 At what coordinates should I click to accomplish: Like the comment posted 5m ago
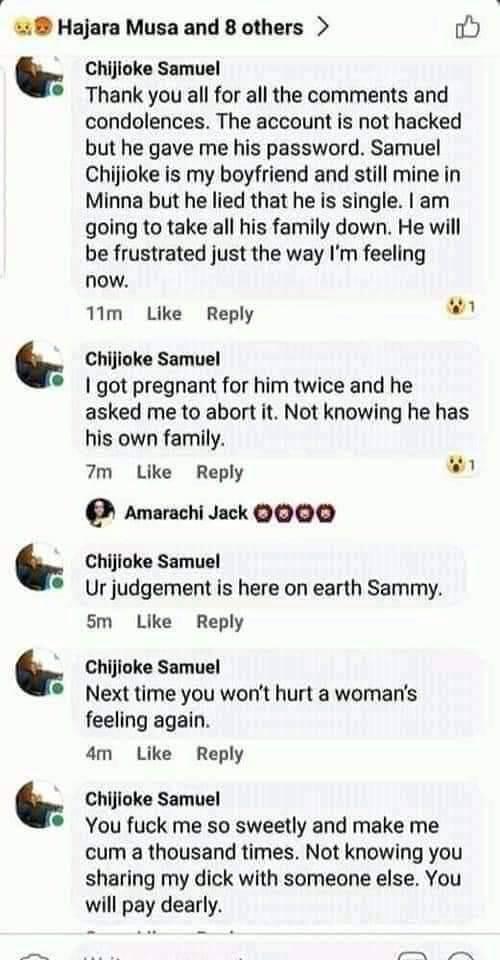(154, 621)
